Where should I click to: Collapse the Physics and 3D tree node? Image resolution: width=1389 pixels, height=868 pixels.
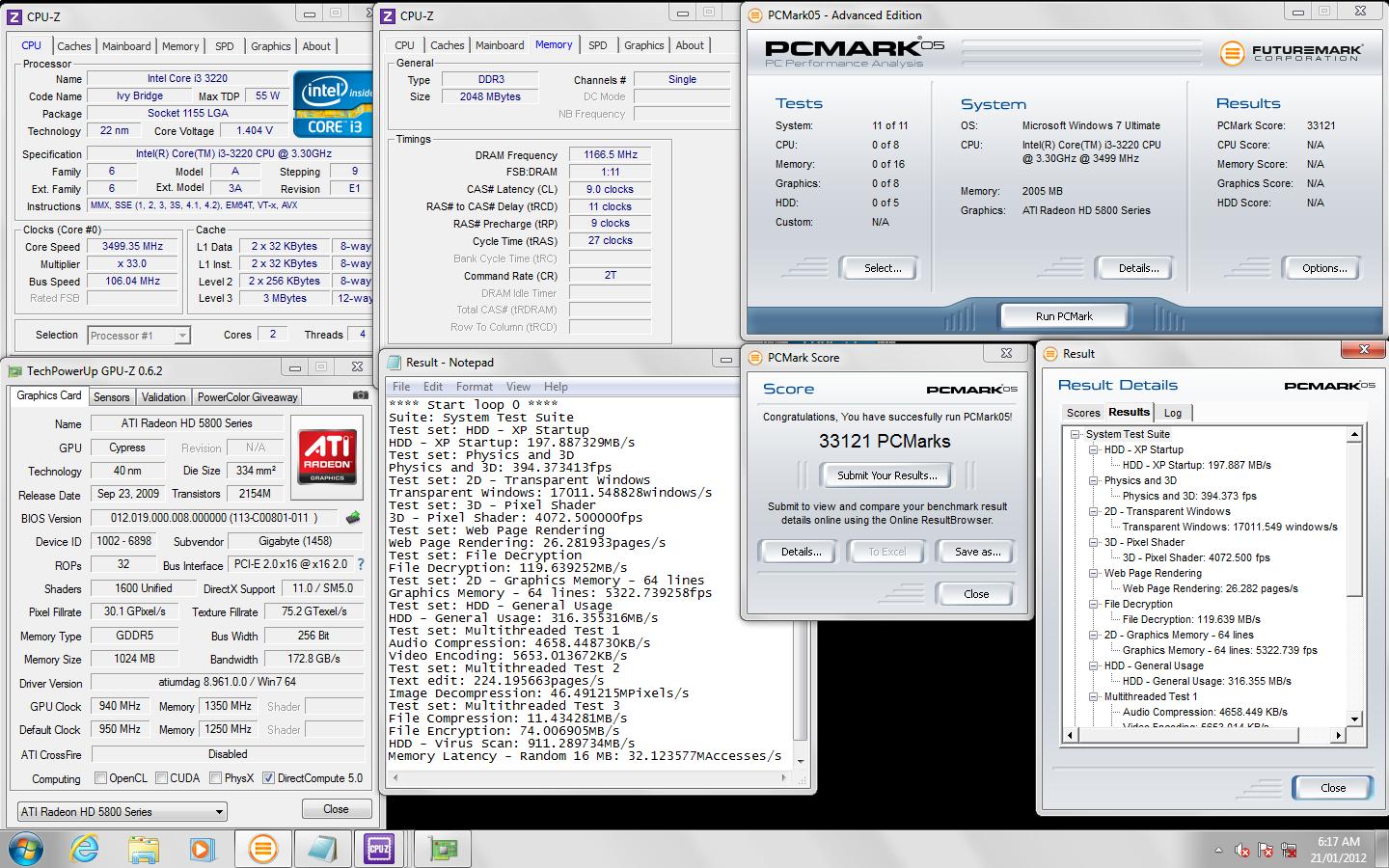pyautogui.click(x=1094, y=480)
